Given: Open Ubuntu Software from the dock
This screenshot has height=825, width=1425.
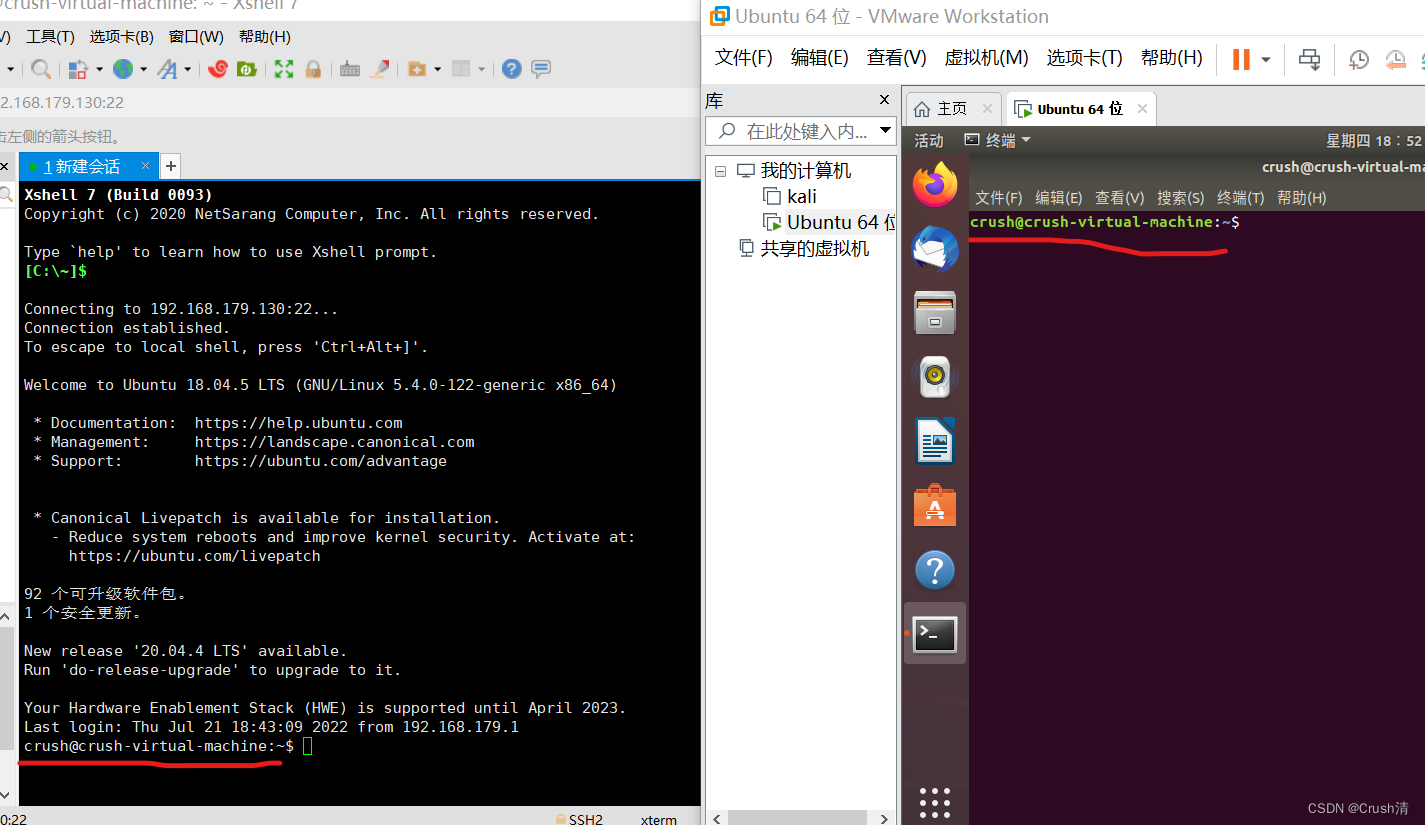Looking at the screenshot, I should pos(934,505).
